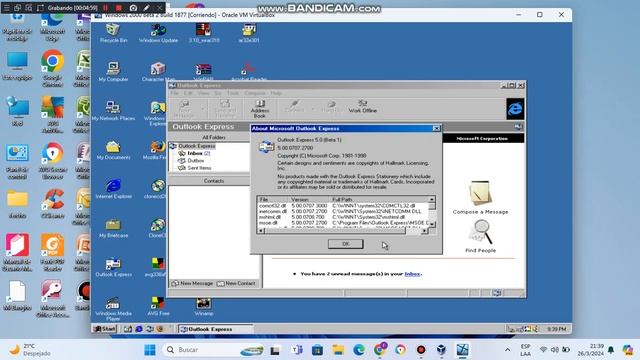This screenshot has width=640, height=360.
Task: Click the Bandicam pencil draw icon
Action: (x=146, y=8)
